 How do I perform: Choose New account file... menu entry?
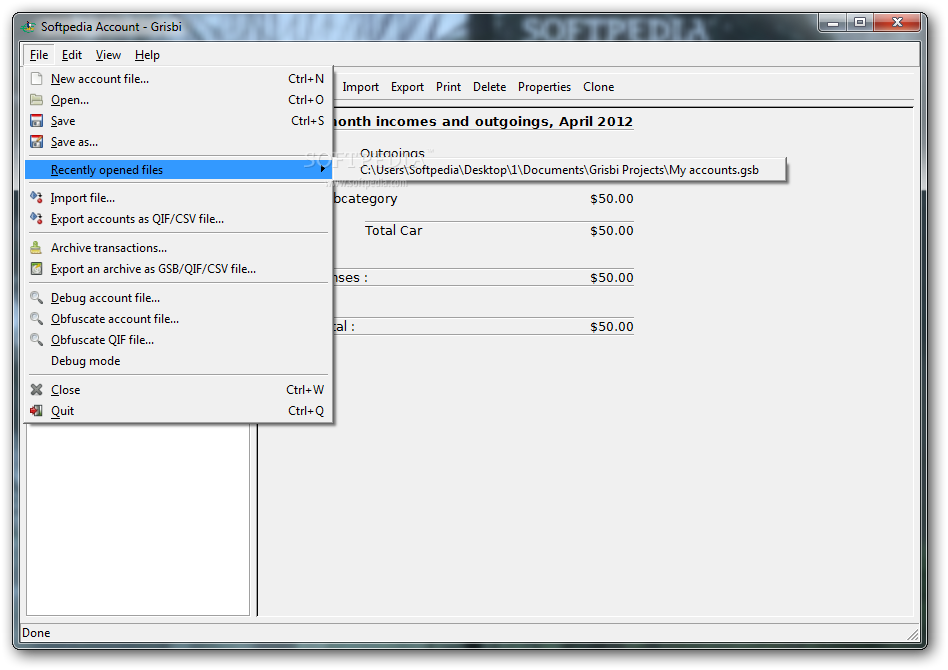178,79
